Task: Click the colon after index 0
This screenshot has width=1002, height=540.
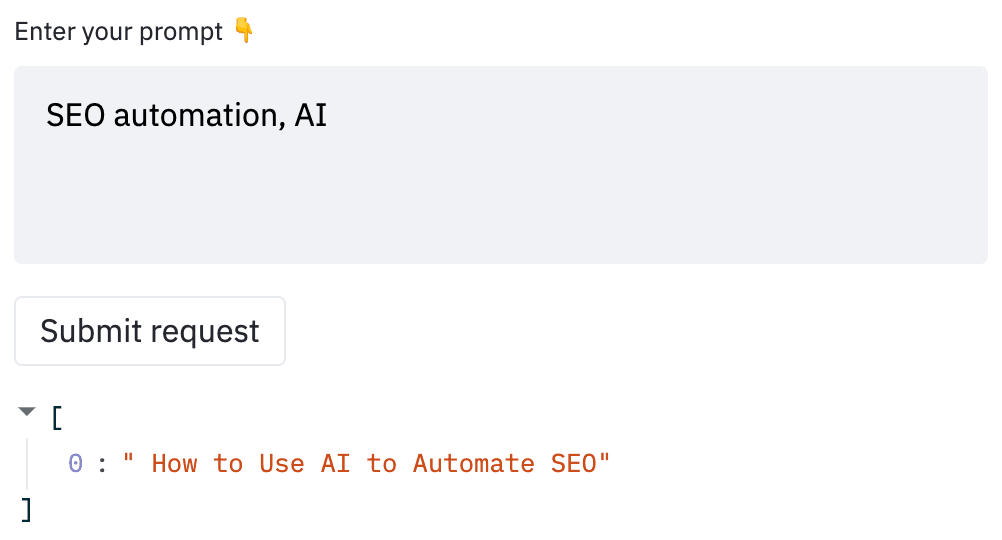Action: (102, 465)
